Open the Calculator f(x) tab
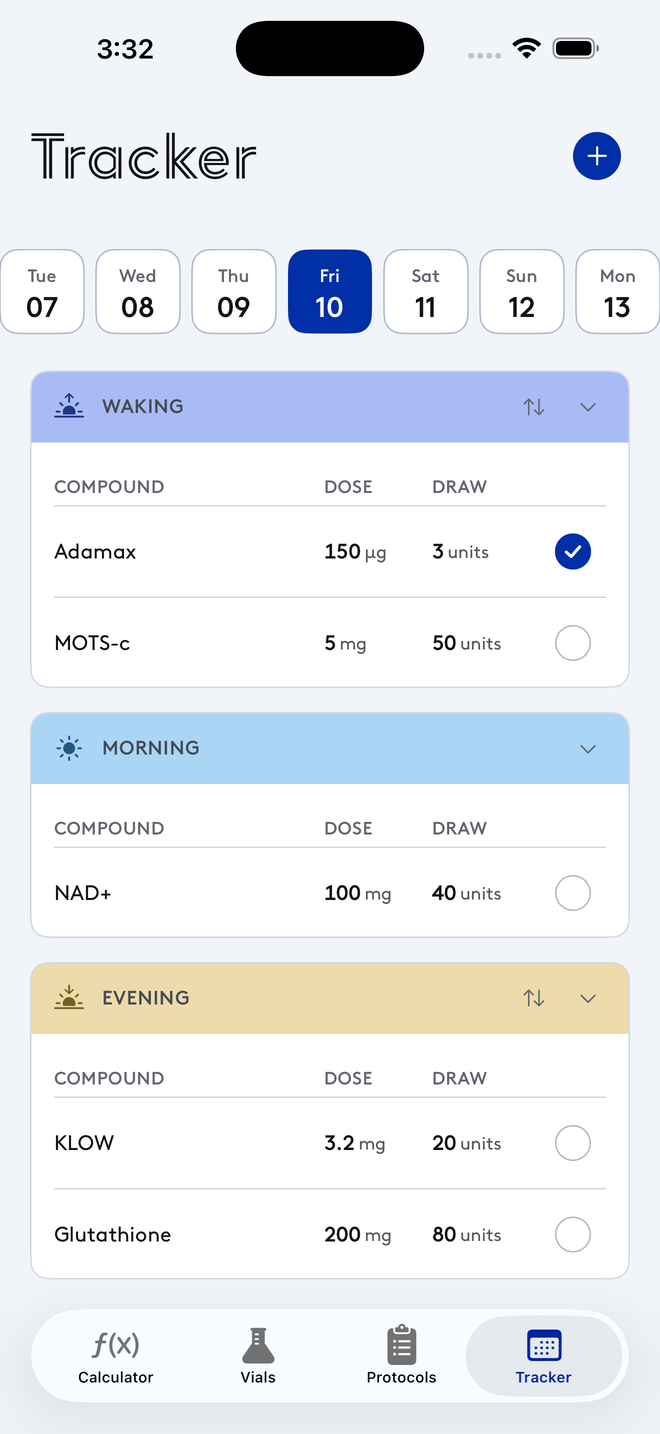 (116, 1355)
